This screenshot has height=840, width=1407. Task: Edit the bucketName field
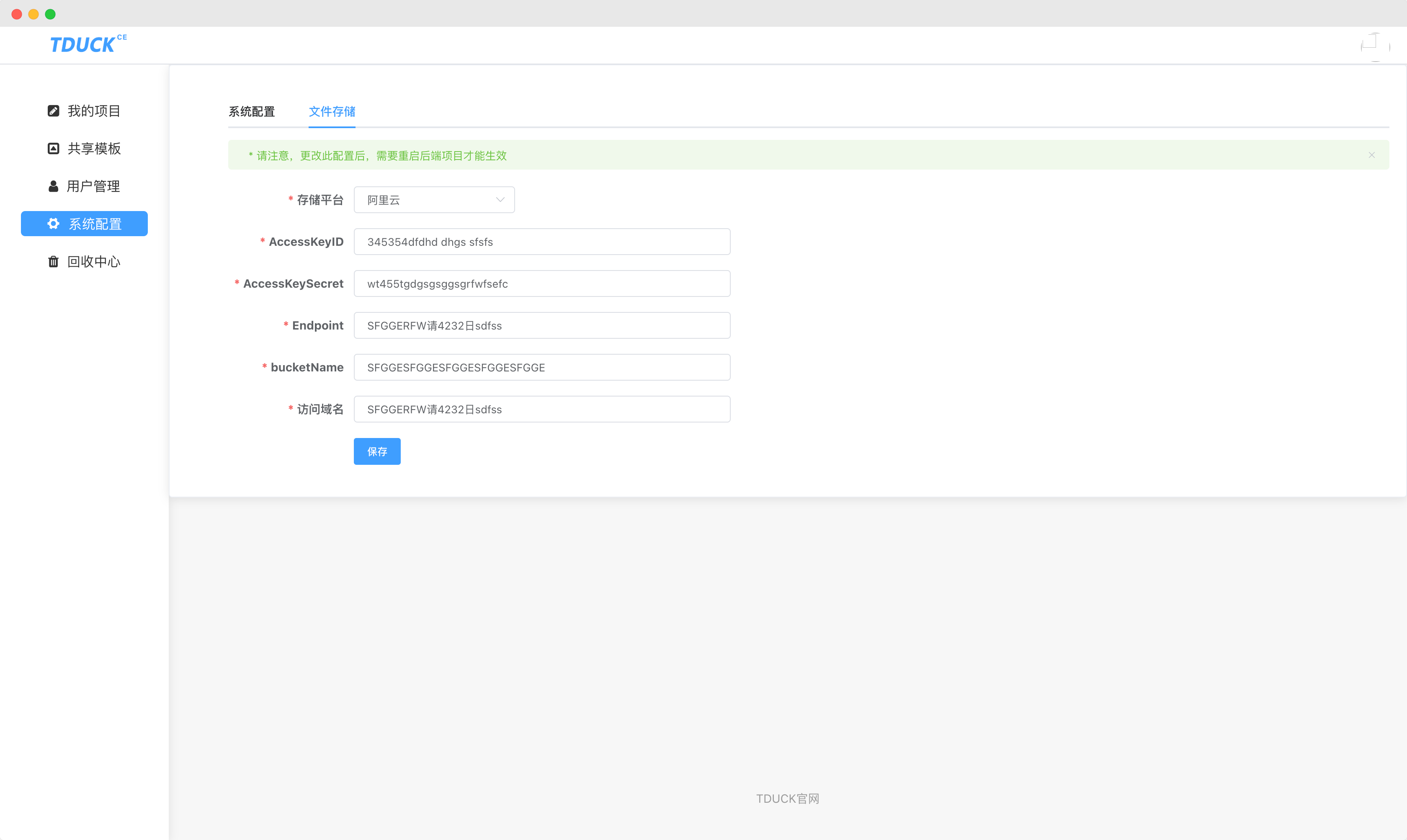(541, 367)
